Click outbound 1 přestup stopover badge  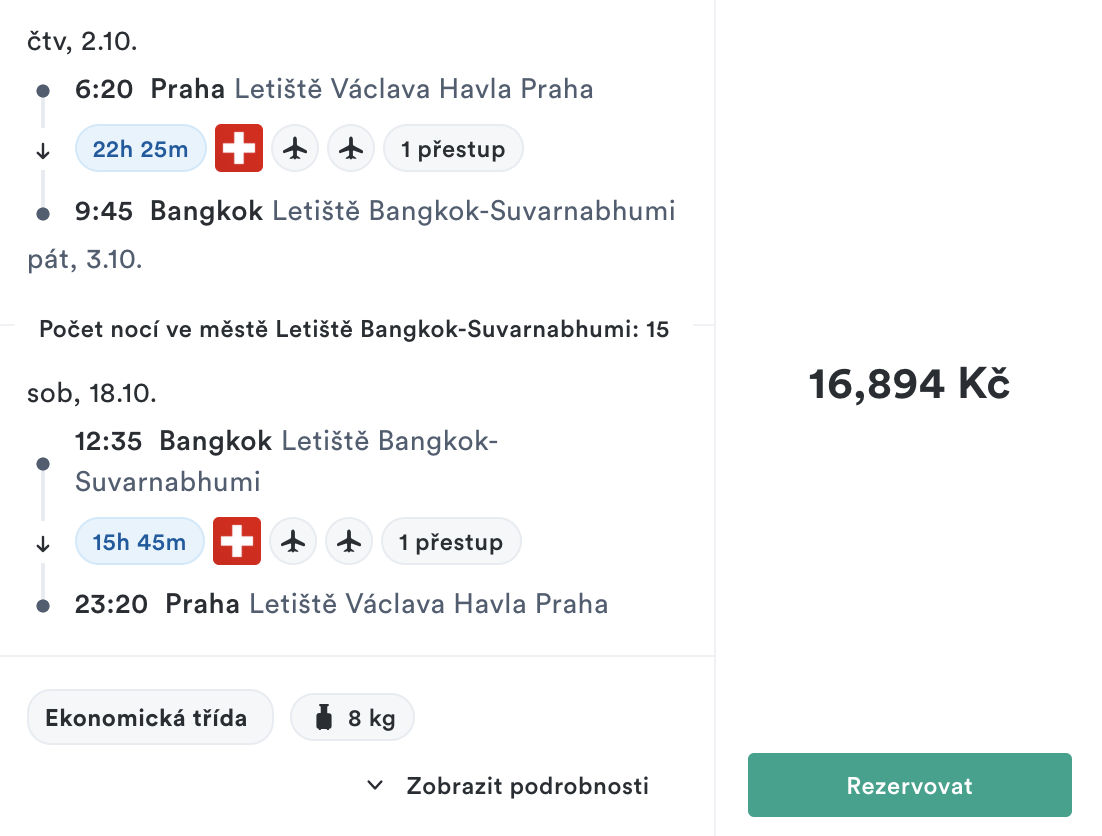tap(453, 148)
